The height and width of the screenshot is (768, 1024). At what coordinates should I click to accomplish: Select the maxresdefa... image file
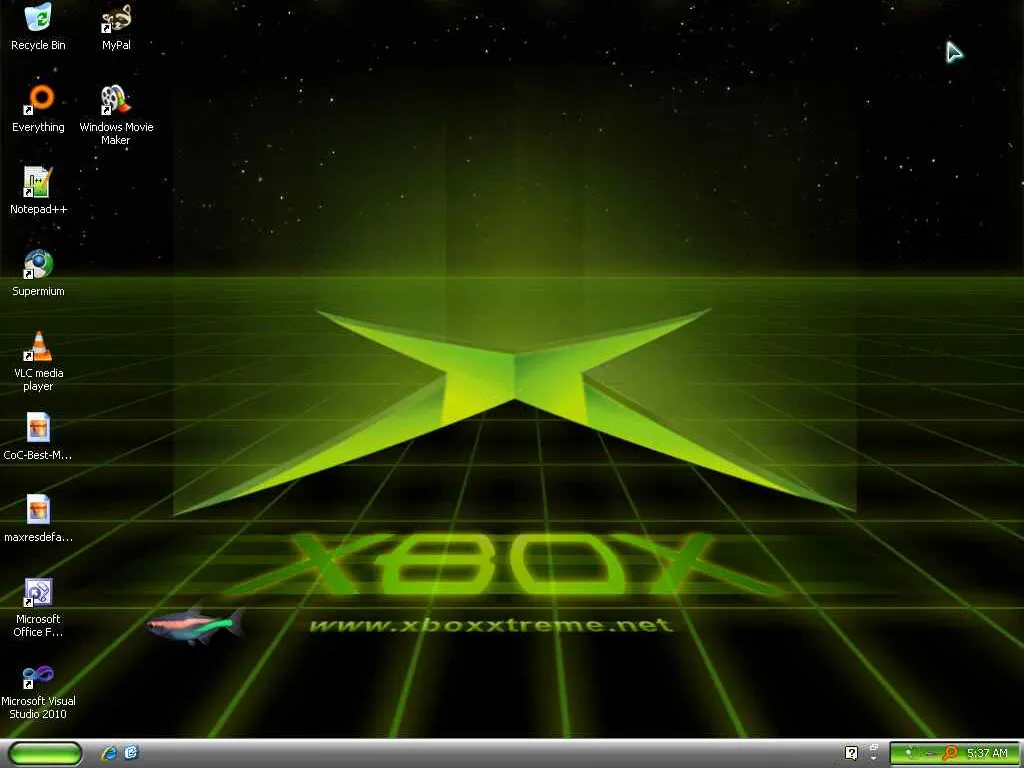click(x=38, y=519)
